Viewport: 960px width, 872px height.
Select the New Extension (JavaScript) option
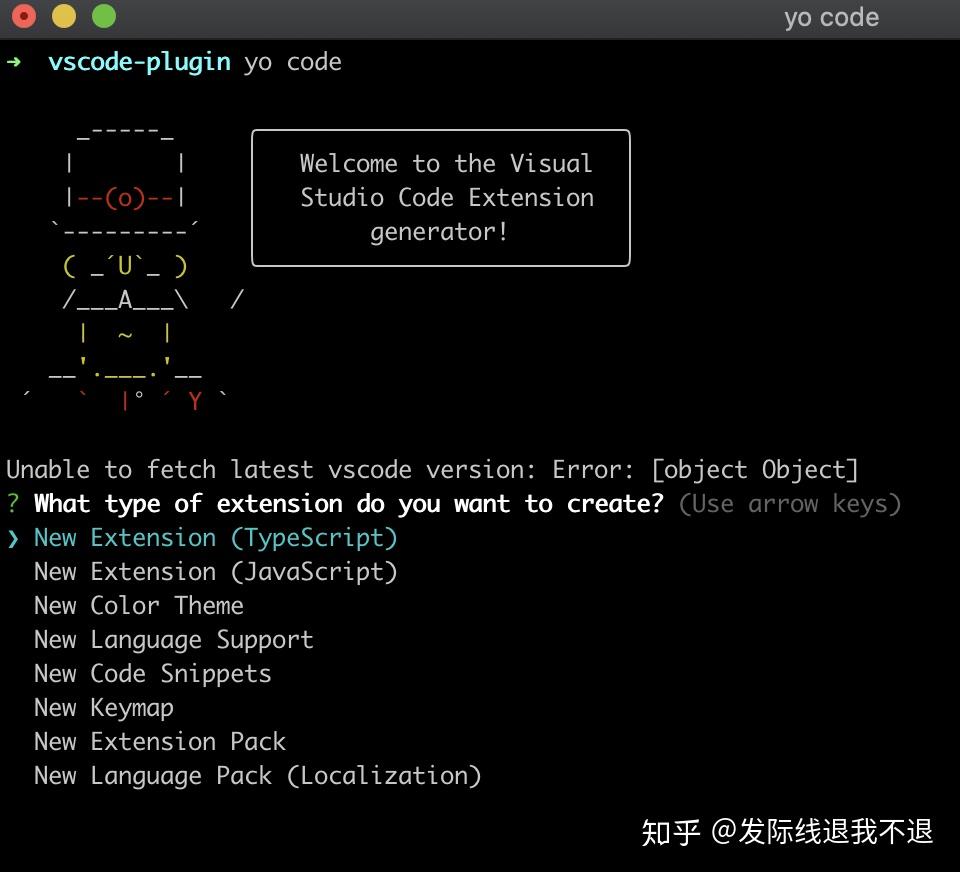pos(214,571)
